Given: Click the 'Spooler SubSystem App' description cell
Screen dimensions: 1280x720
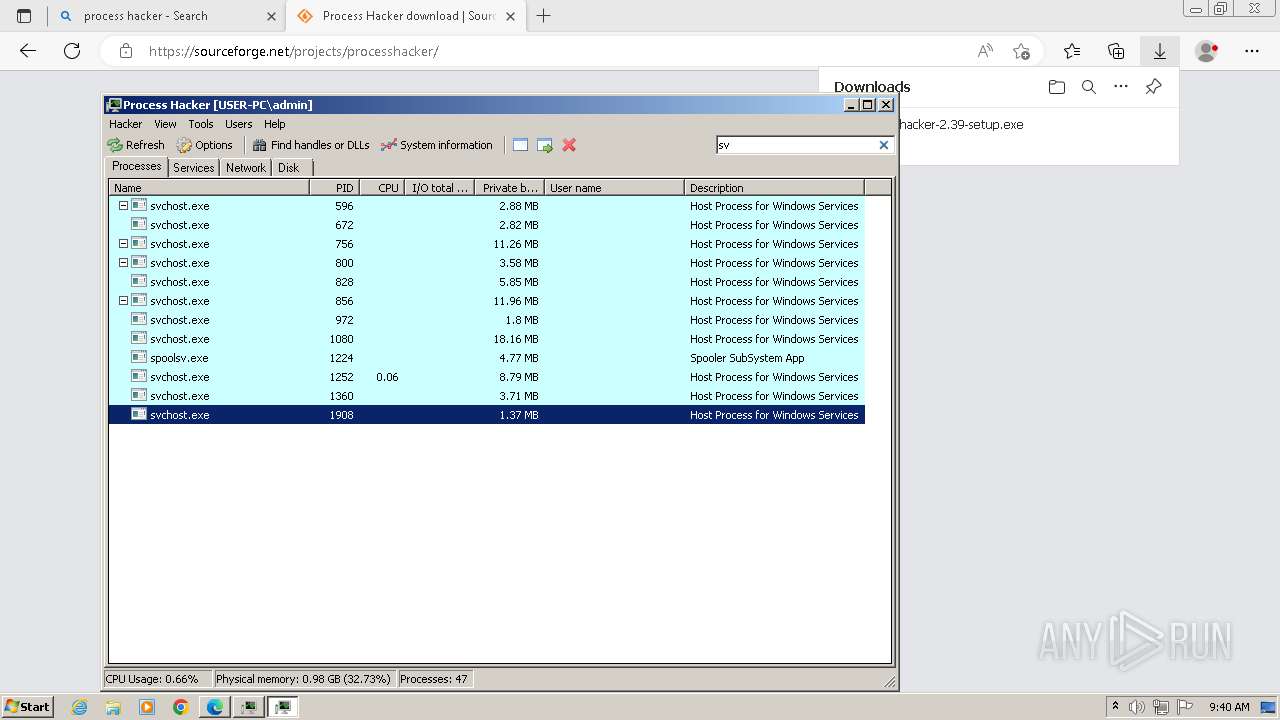Looking at the screenshot, I should point(747,358).
